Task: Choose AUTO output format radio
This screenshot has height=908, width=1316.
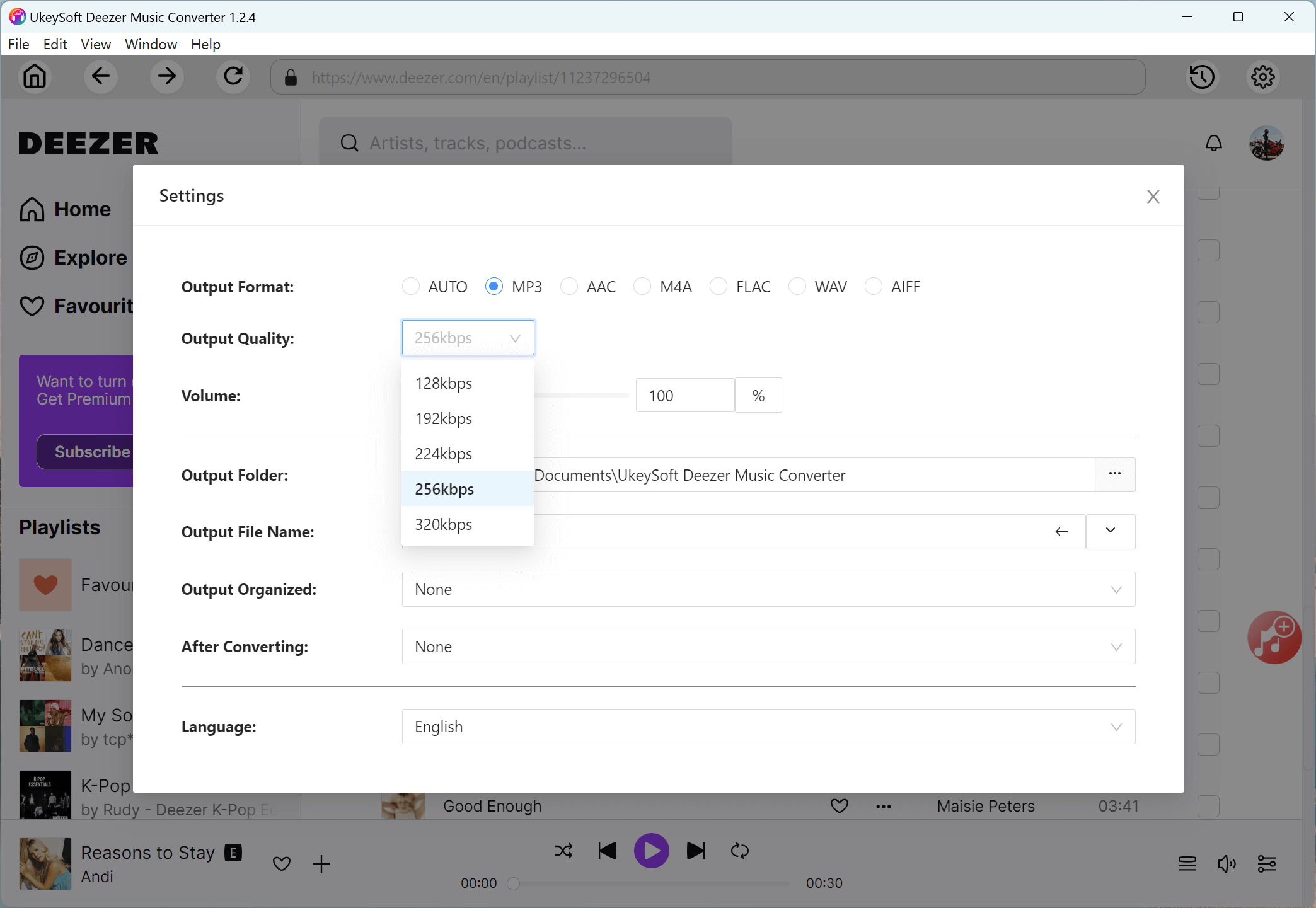Action: pos(411,287)
